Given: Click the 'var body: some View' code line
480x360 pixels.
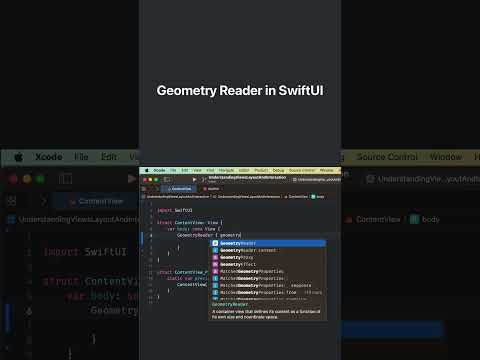Looking at the screenshot, I should click(x=194, y=229).
